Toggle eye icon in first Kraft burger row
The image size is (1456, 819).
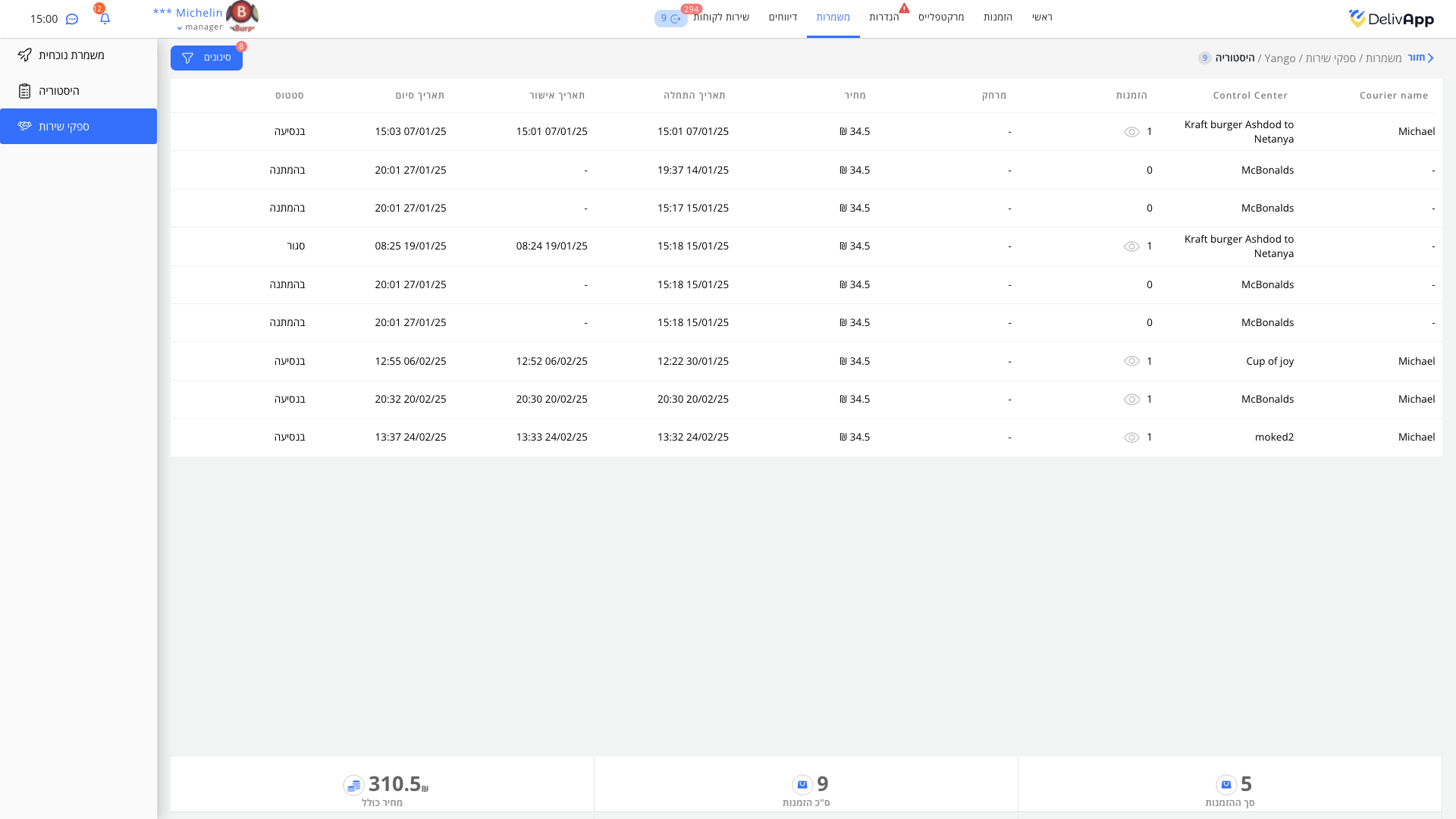click(1131, 132)
